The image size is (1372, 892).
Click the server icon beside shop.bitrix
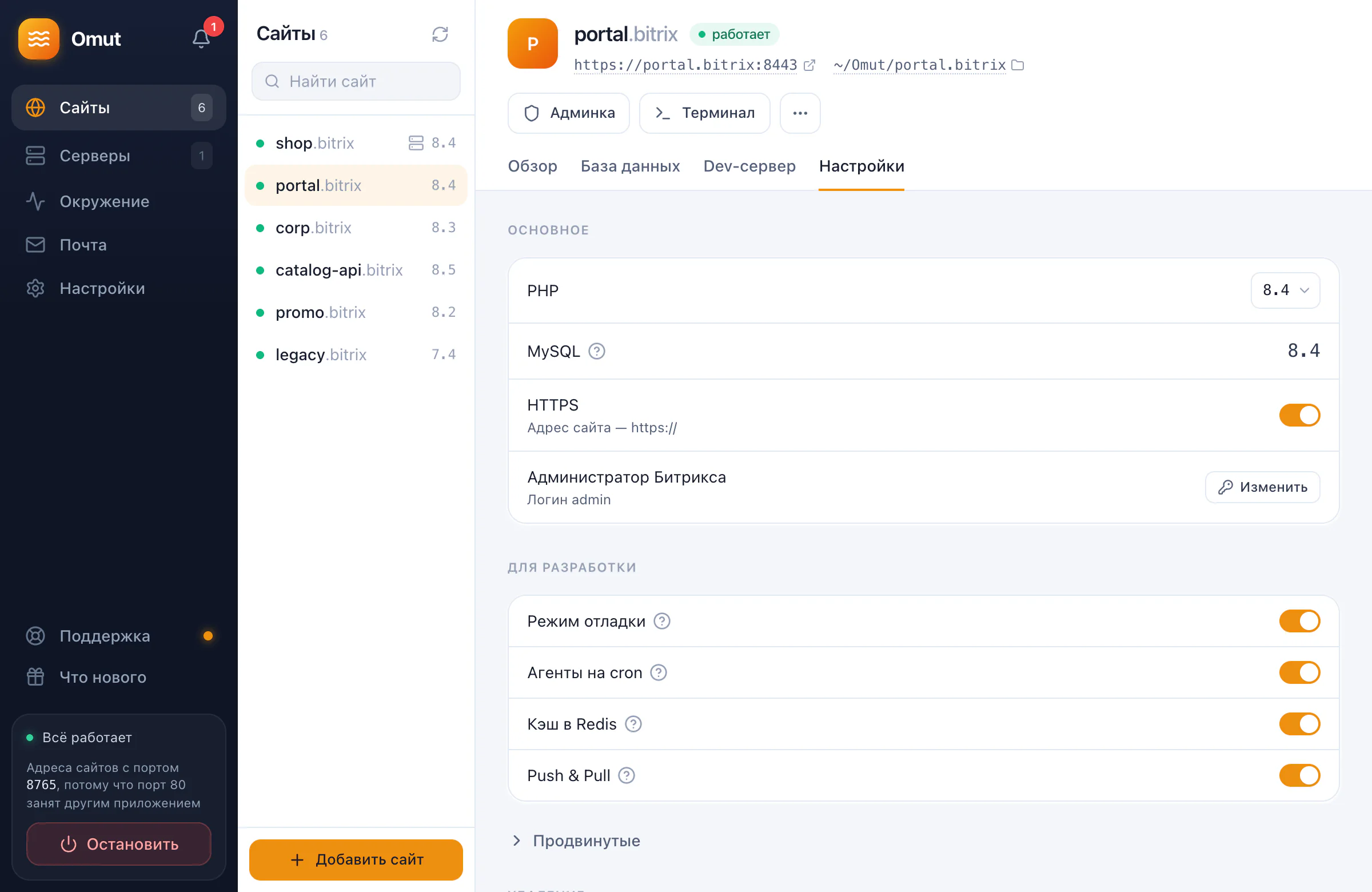click(x=416, y=143)
